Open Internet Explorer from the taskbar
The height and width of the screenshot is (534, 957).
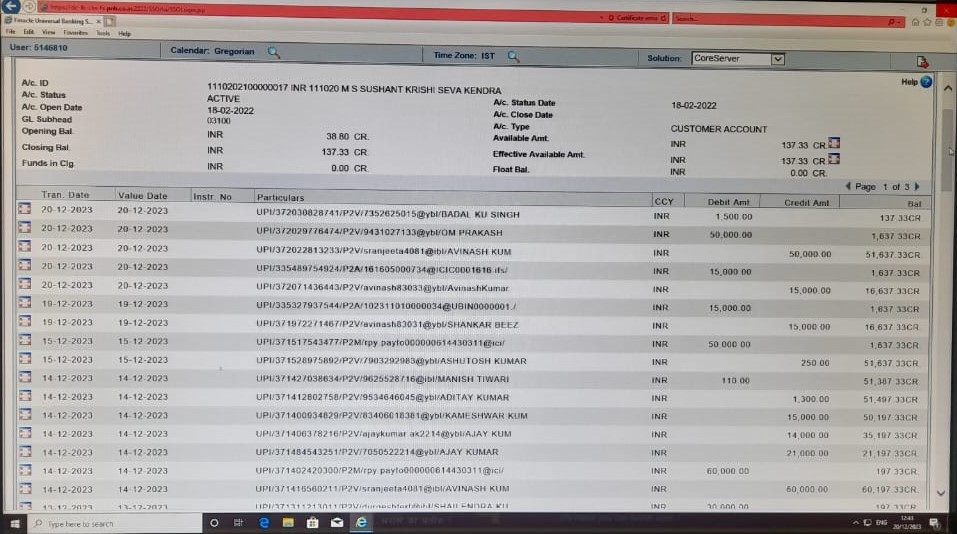pos(360,523)
